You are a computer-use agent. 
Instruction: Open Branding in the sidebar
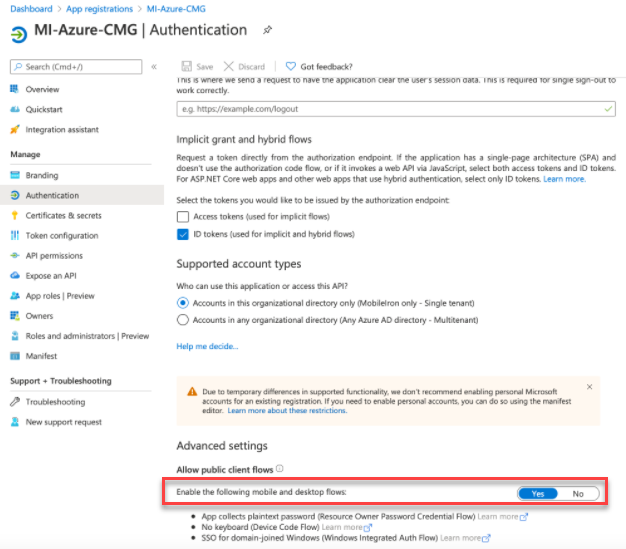coord(42,175)
